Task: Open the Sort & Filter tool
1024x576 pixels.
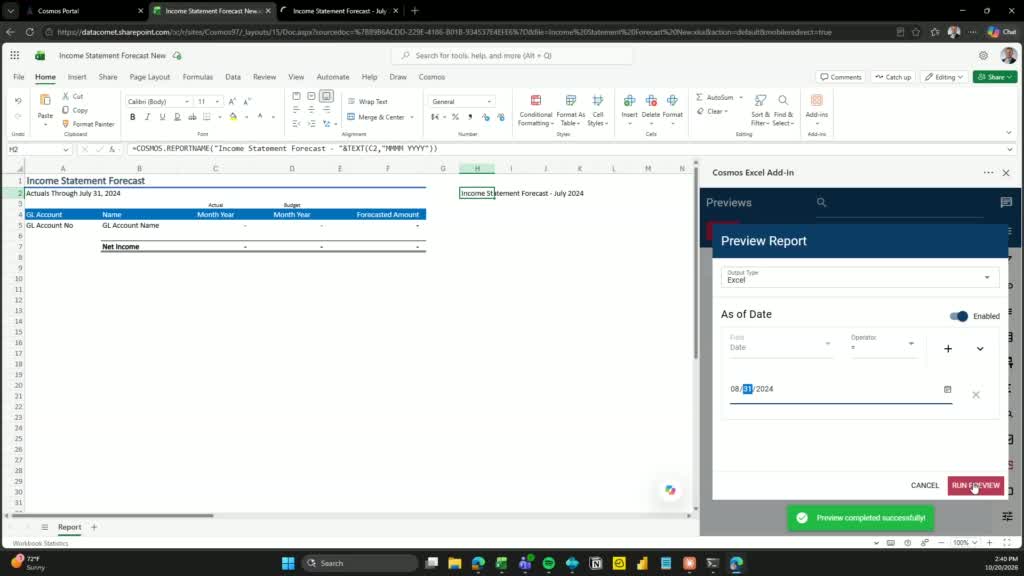Action: tap(760, 110)
